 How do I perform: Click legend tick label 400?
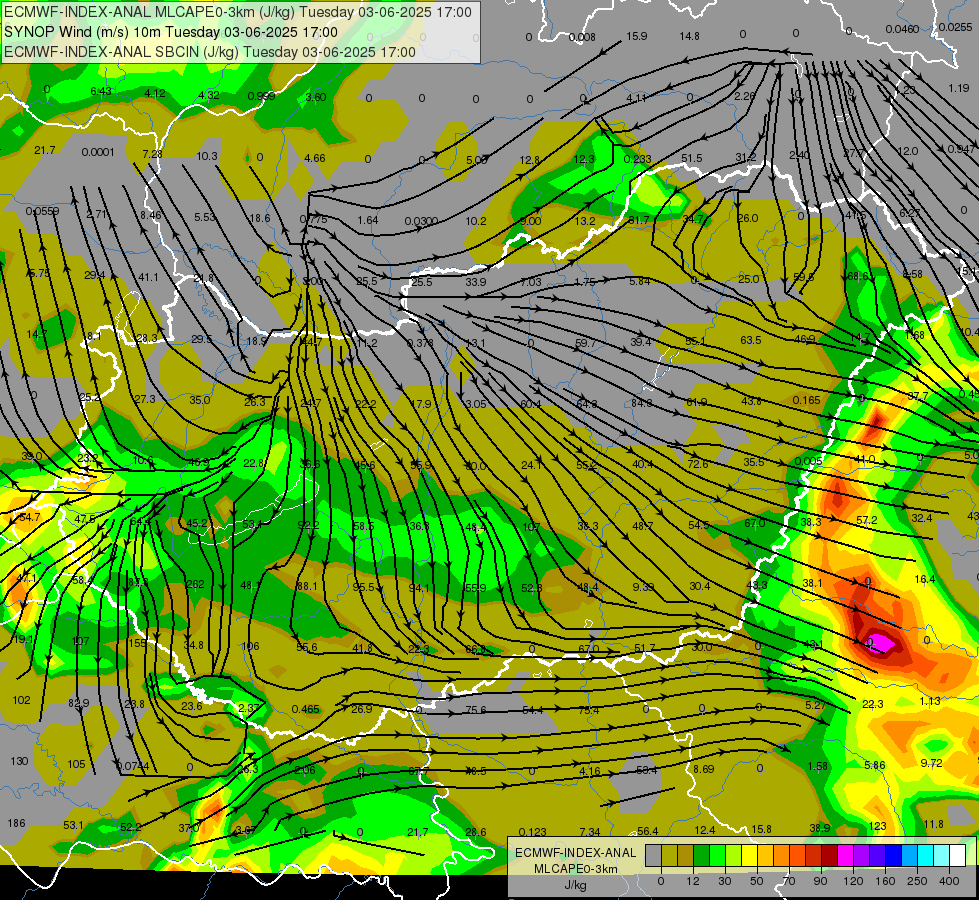click(x=949, y=881)
